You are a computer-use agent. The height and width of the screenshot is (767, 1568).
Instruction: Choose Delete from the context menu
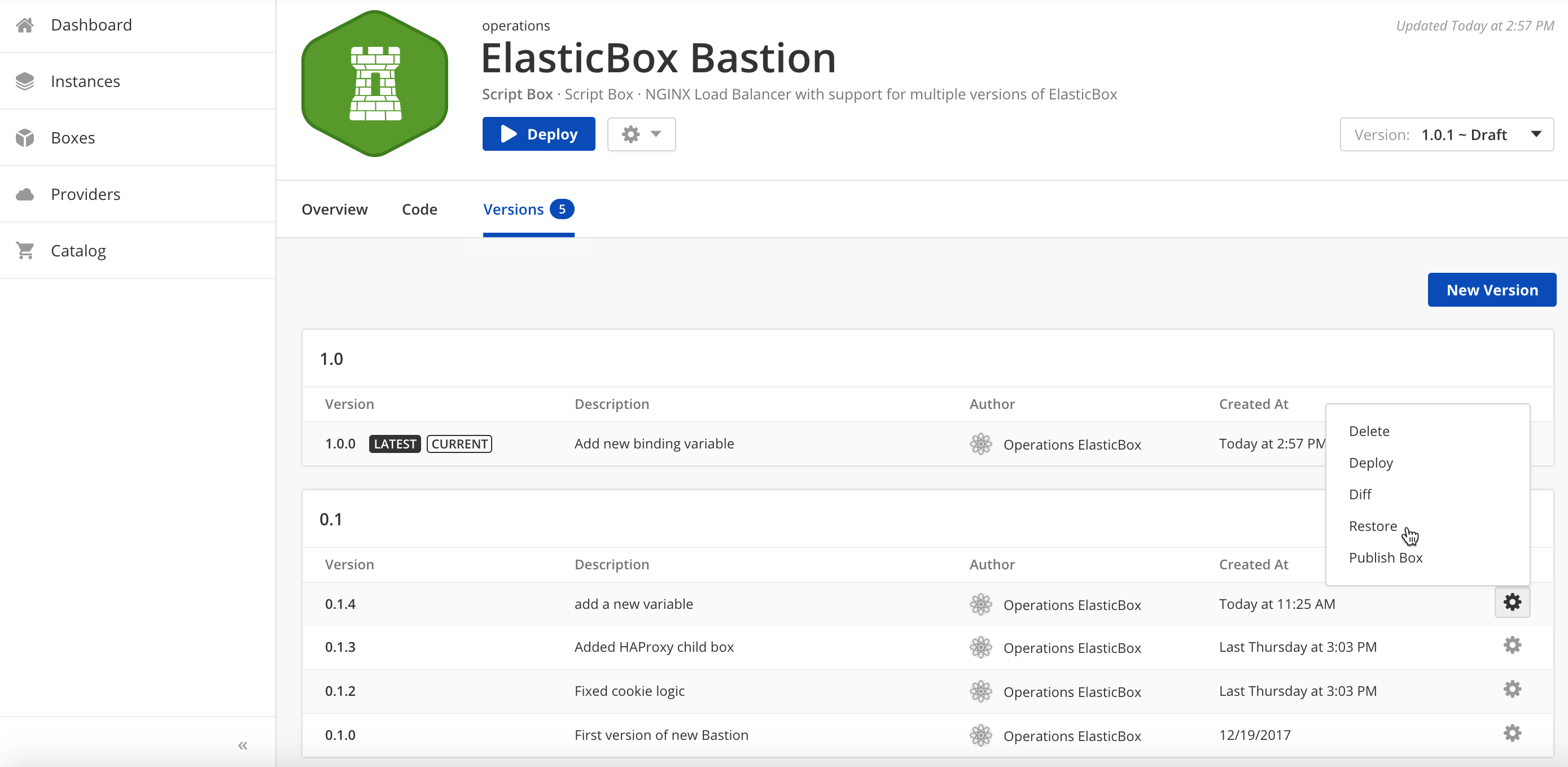(x=1369, y=431)
